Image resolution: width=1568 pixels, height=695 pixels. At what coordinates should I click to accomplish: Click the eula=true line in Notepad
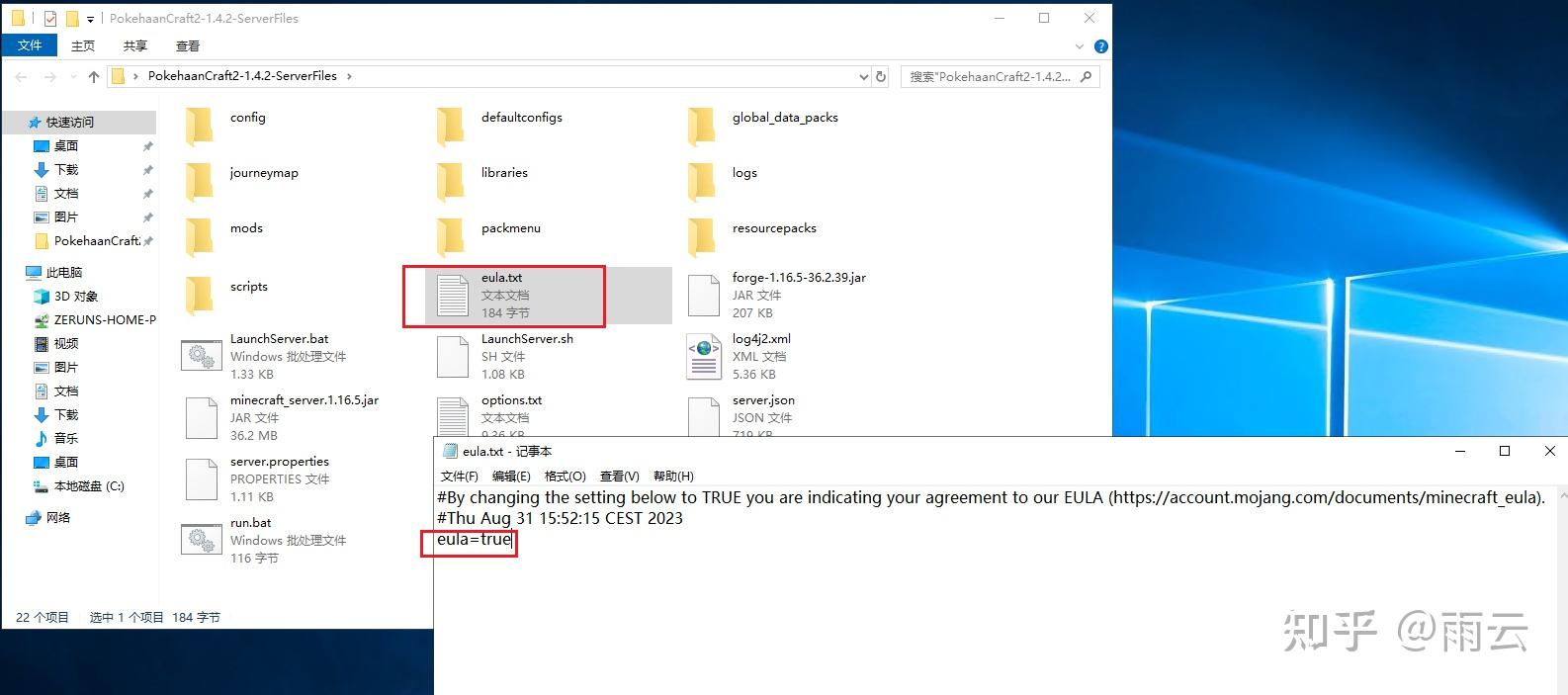(475, 540)
